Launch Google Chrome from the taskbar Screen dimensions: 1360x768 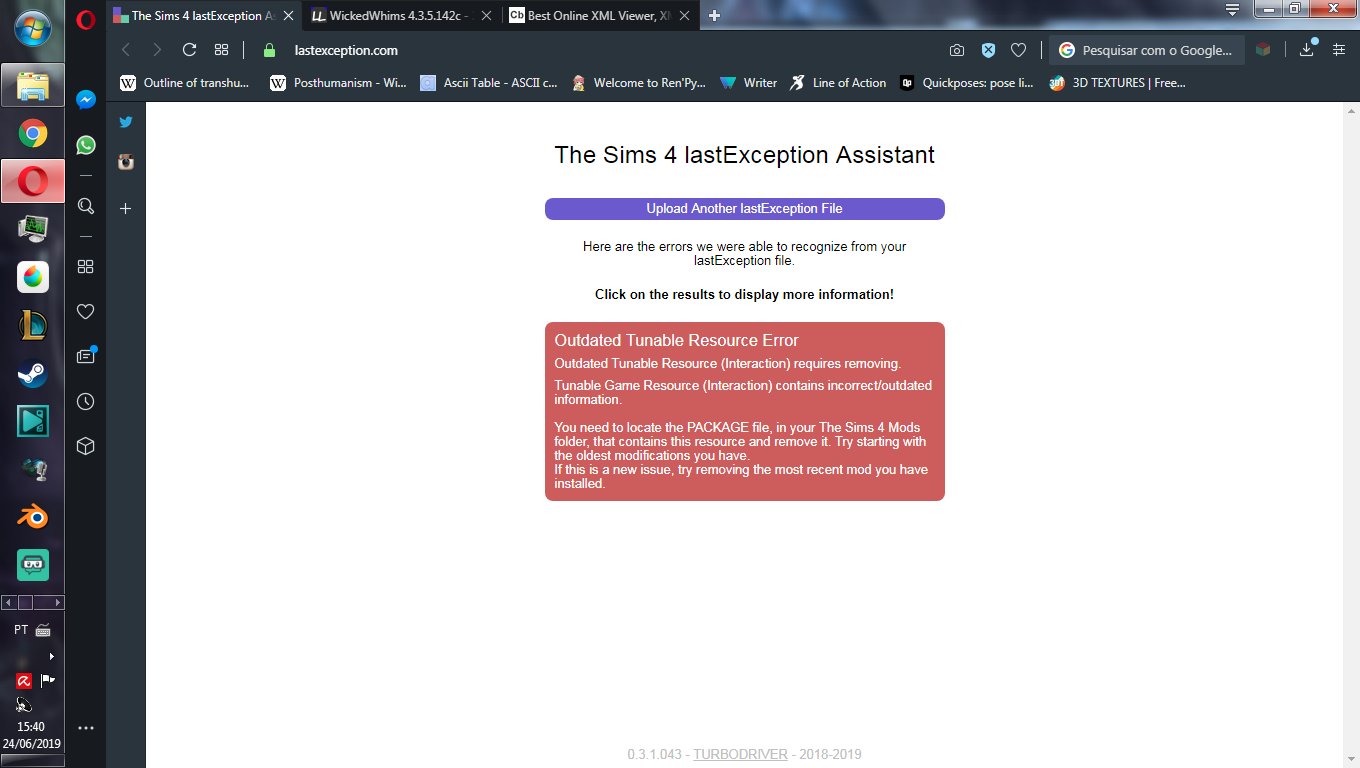tap(33, 133)
